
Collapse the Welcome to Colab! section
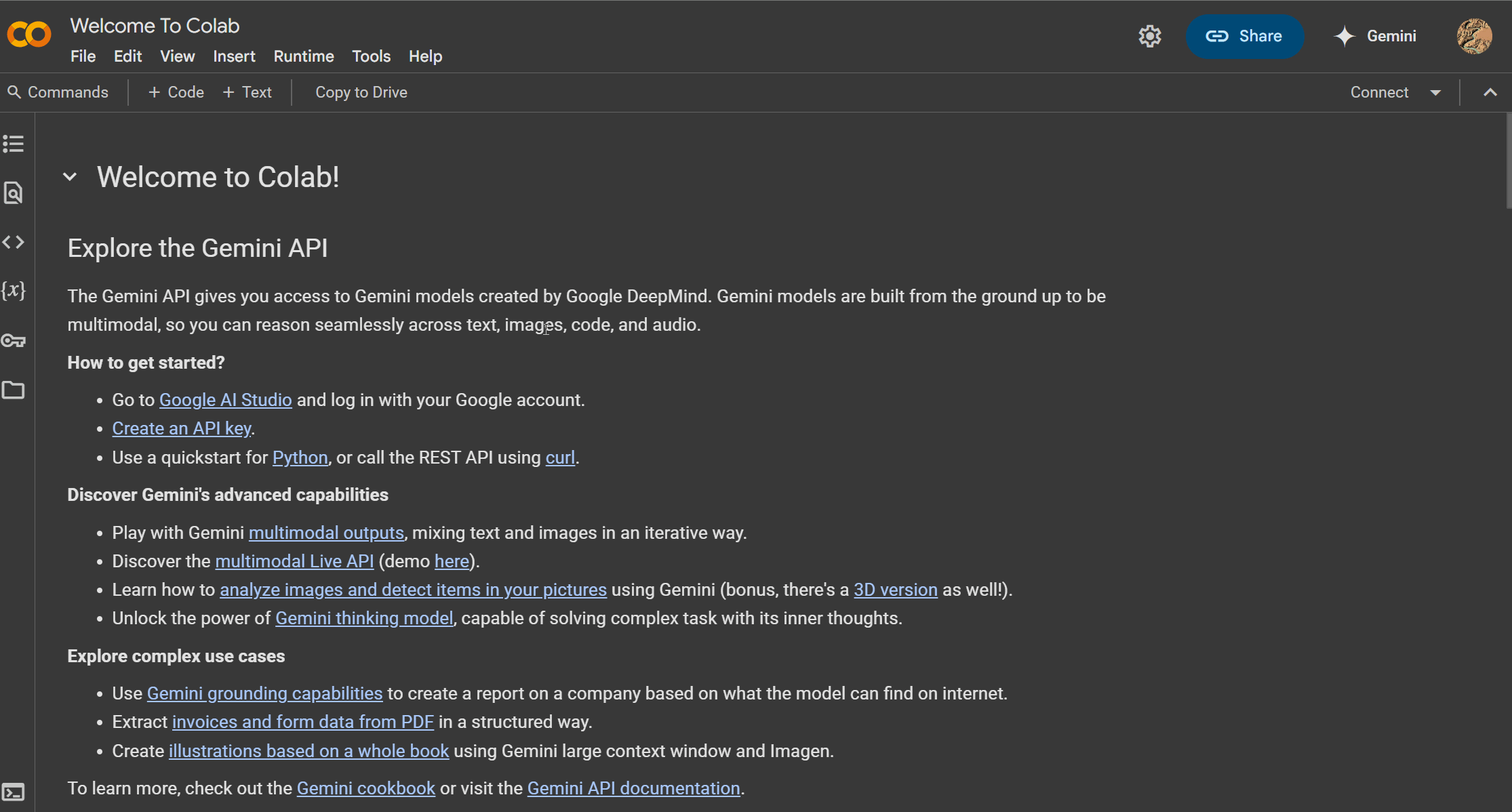(70, 177)
